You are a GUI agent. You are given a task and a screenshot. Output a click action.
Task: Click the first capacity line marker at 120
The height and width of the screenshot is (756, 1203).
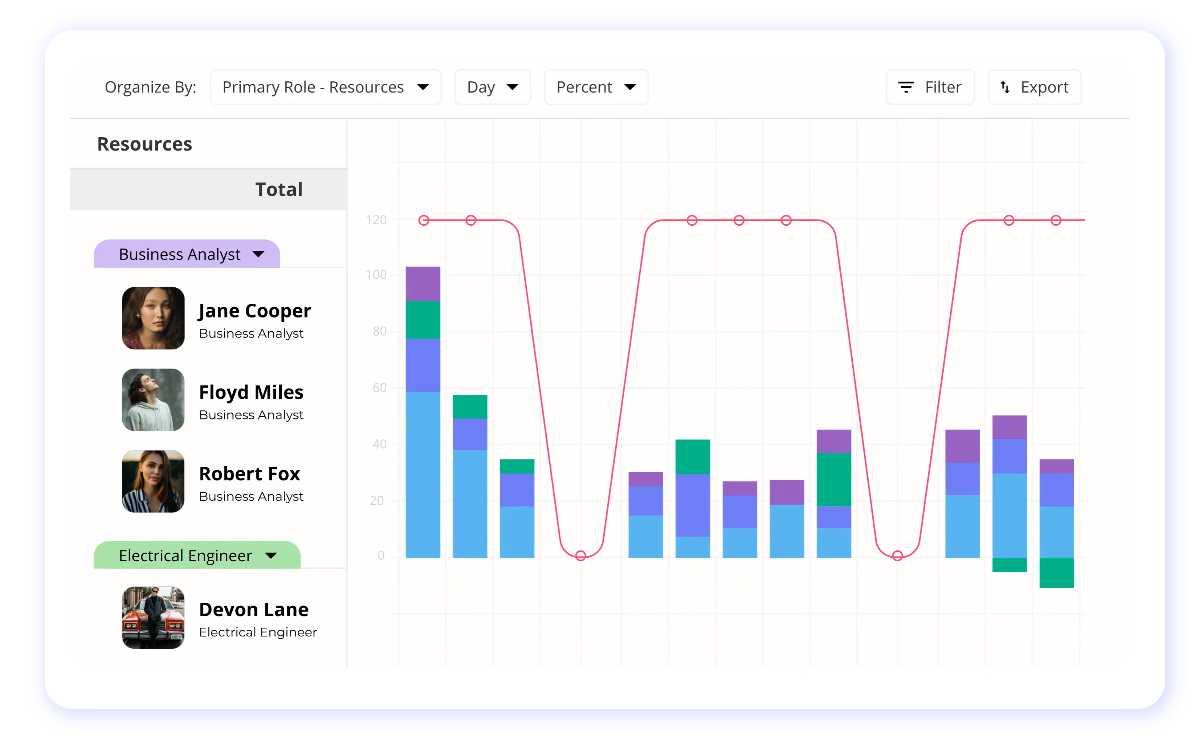click(x=424, y=220)
